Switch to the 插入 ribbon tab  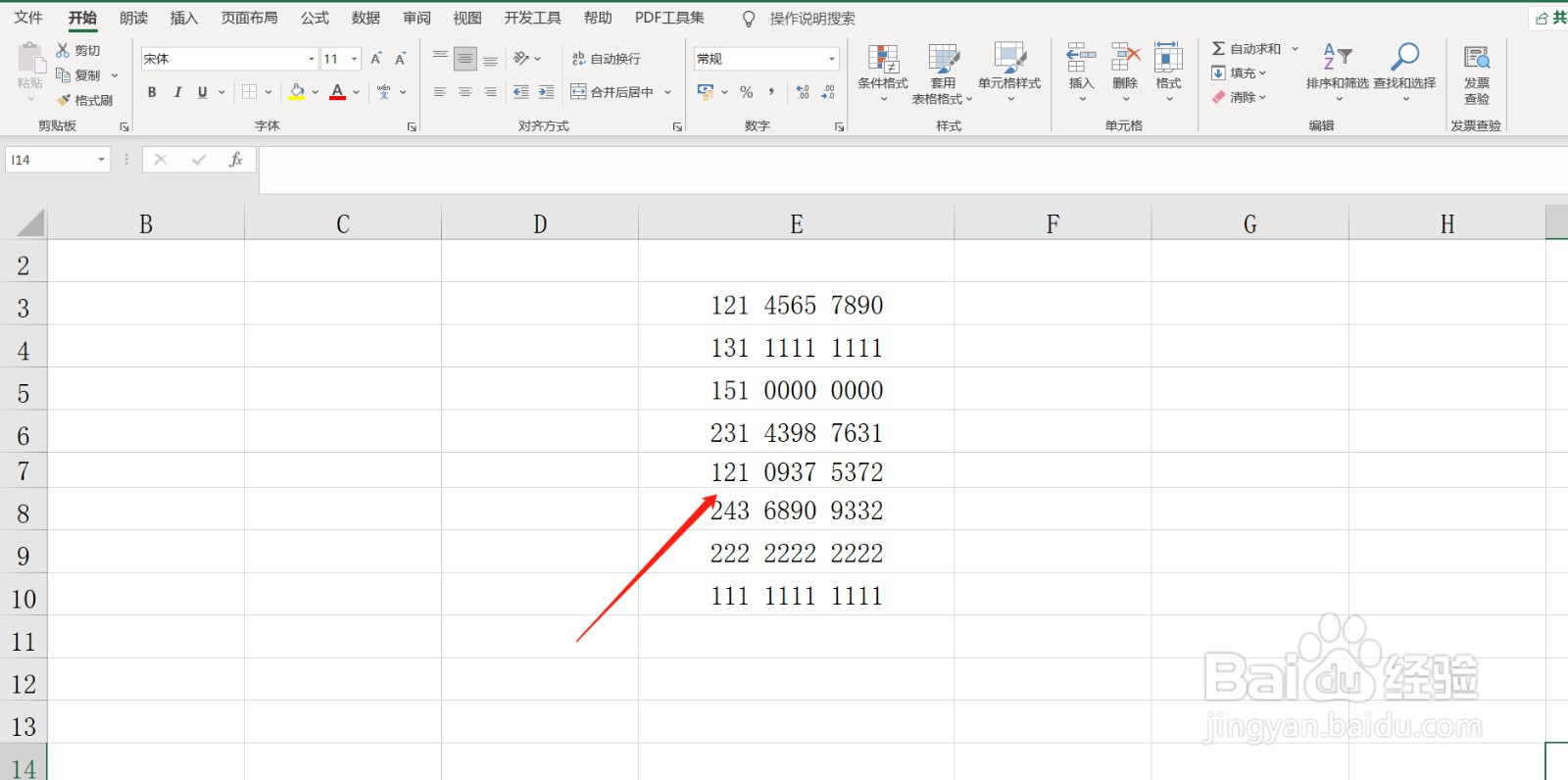click(x=183, y=18)
